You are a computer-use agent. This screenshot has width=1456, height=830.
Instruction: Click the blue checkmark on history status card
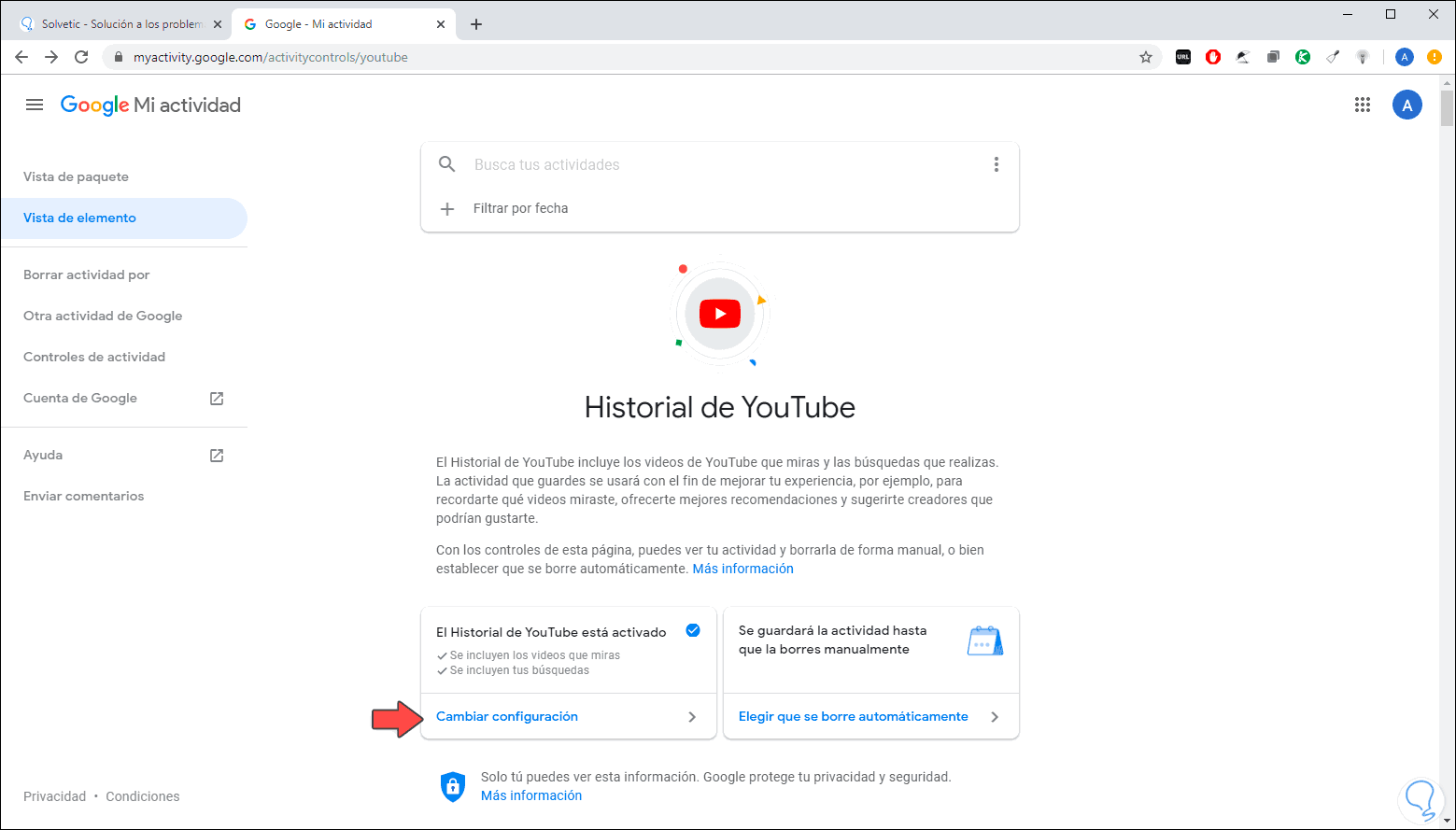point(693,630)
